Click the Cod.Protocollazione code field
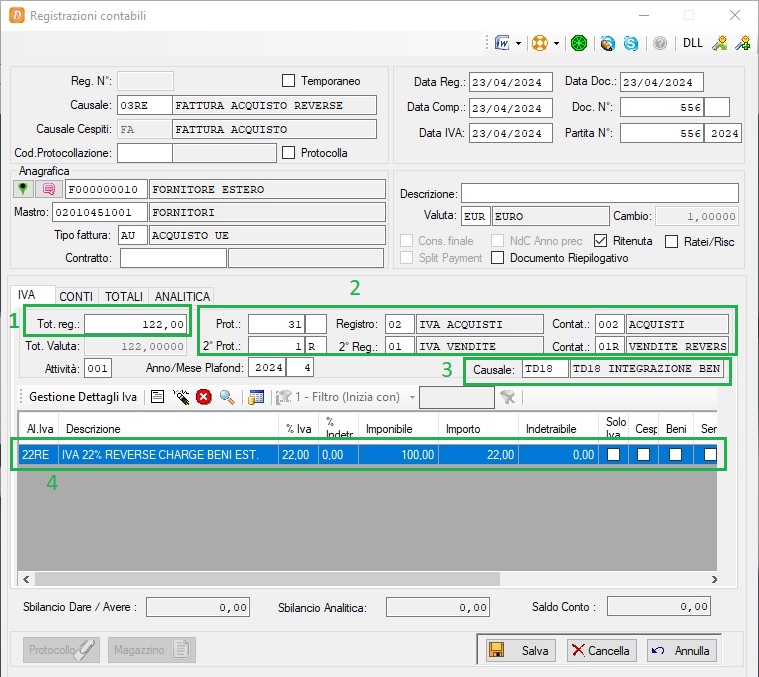This screenshot has width=759, height=677. [144, 153]
